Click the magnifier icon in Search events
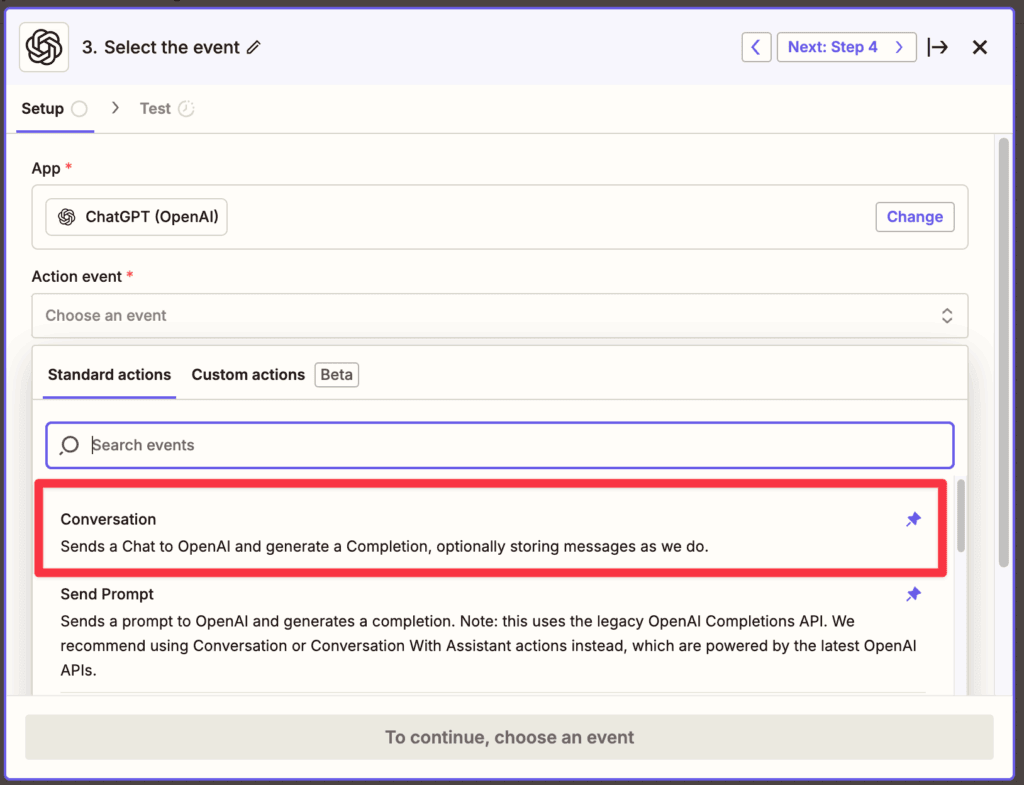The image size is (1024, 785). 69,445
